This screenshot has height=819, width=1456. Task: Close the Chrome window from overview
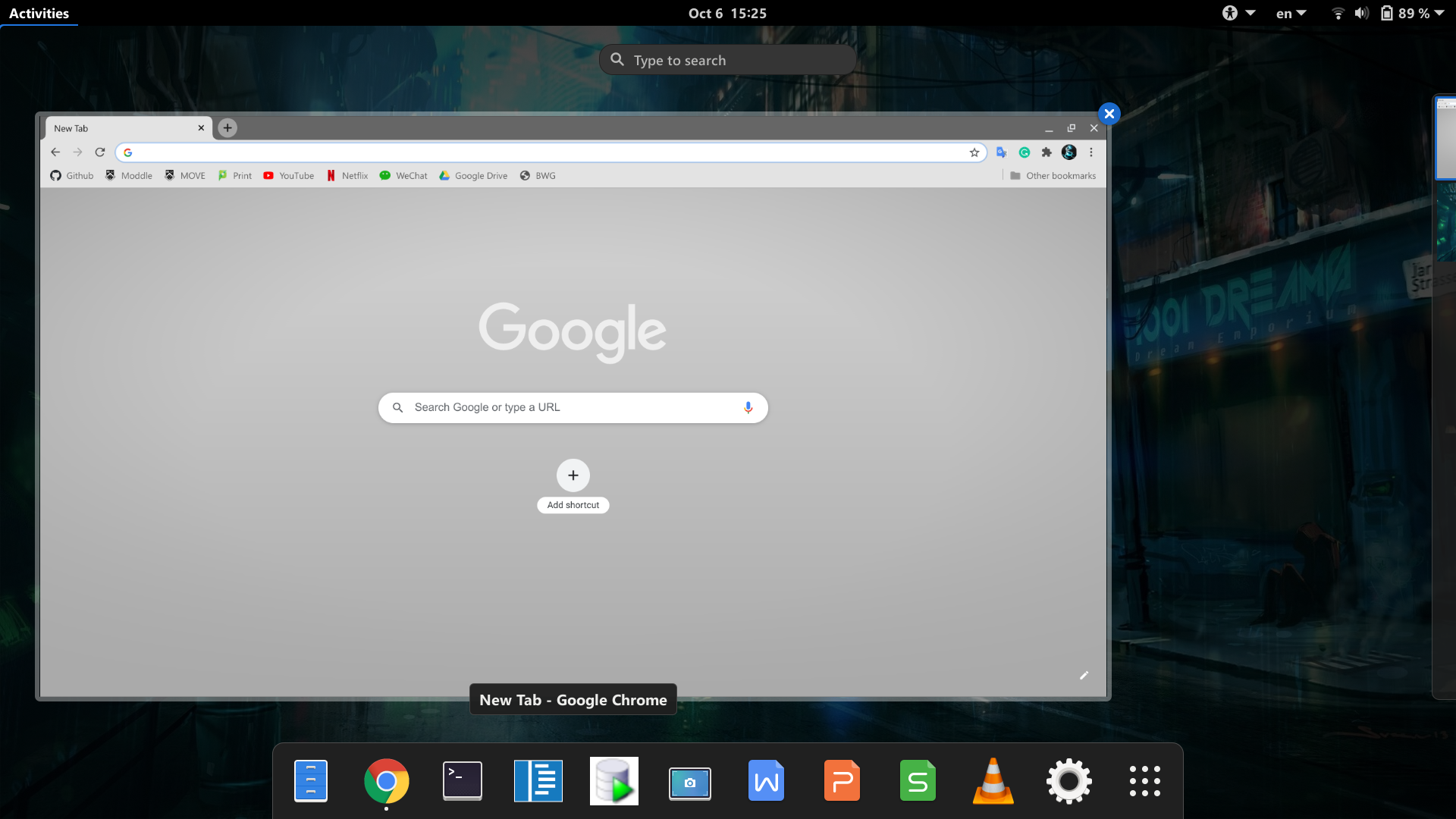point(1109,114)
